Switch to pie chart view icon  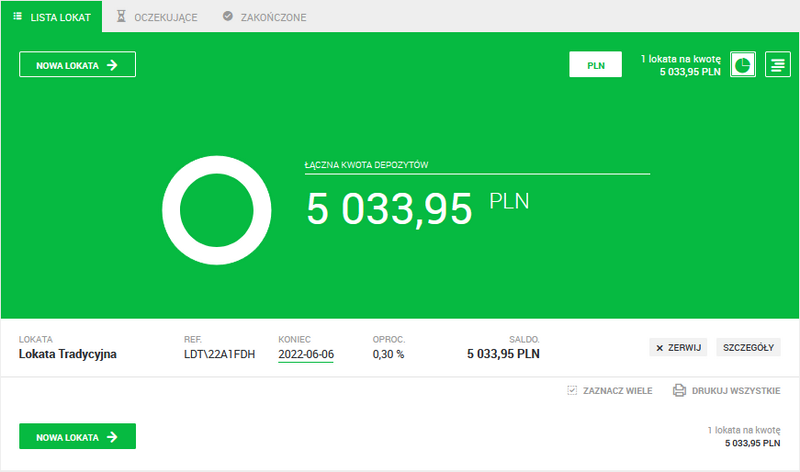pyautogui.click(x=743, y=65)
